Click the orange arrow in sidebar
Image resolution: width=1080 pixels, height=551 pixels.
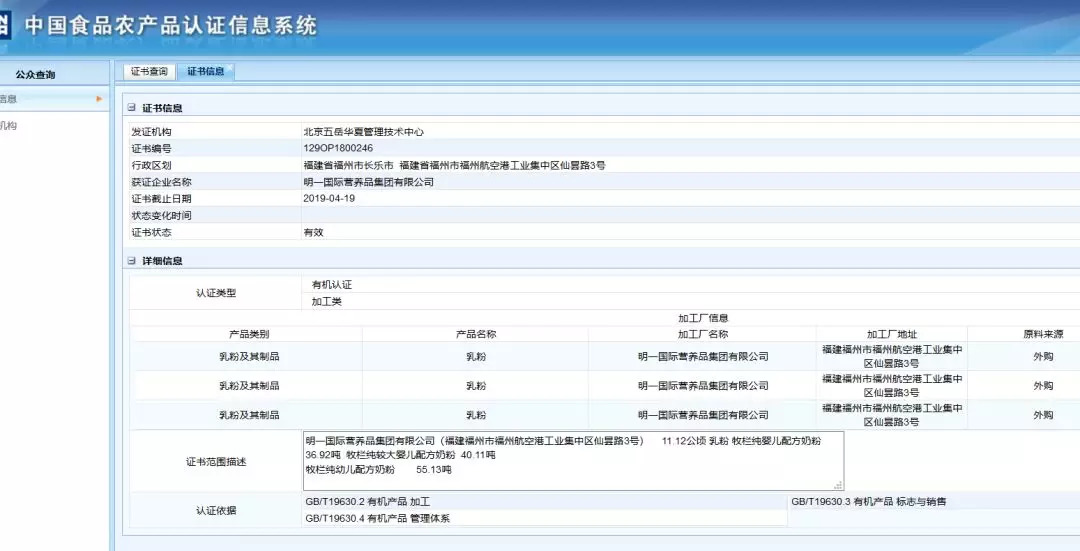[100, 99]
